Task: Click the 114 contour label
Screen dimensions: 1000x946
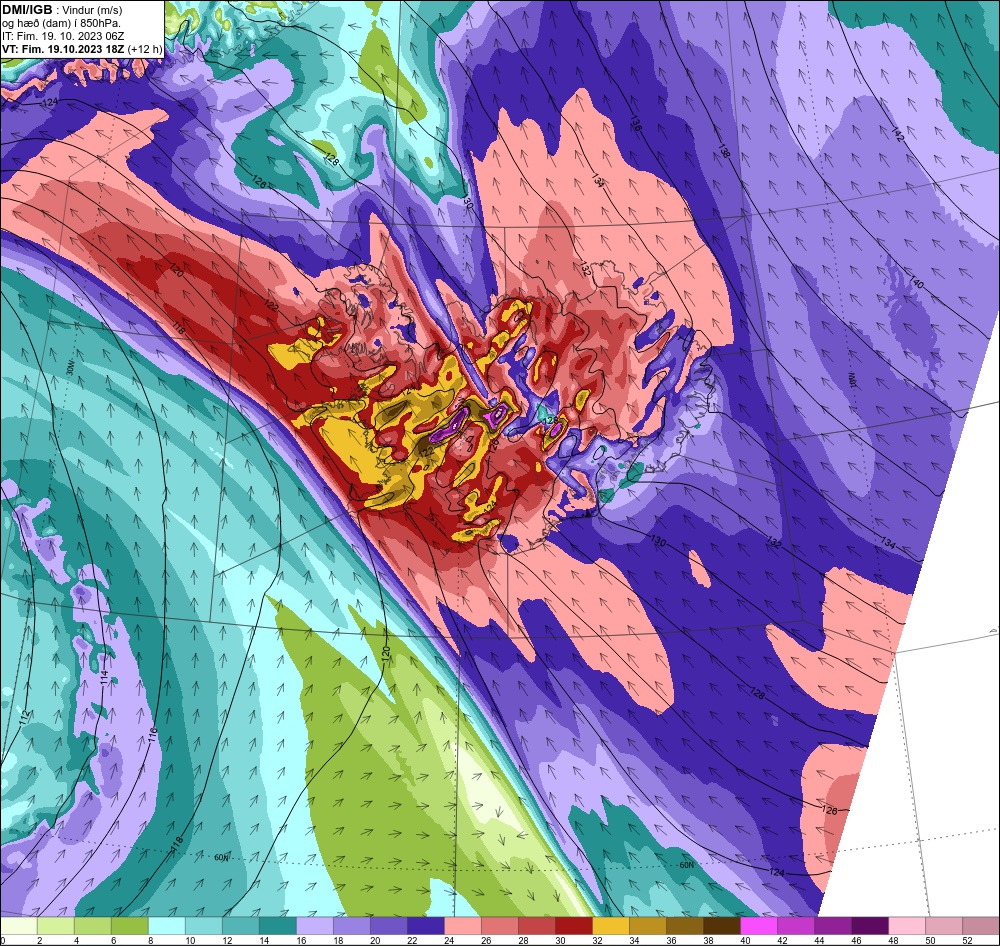Action: click(104, 677)
